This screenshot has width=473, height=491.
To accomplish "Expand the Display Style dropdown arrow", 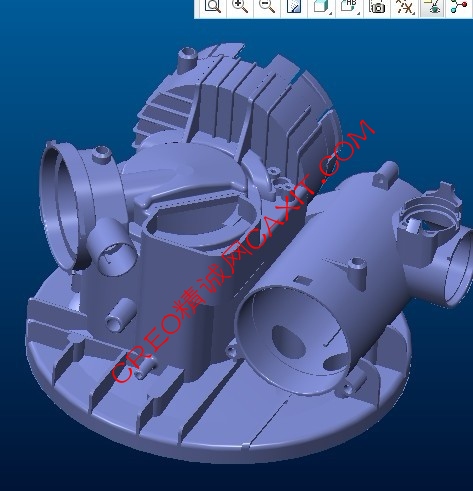I will [331, 13].
